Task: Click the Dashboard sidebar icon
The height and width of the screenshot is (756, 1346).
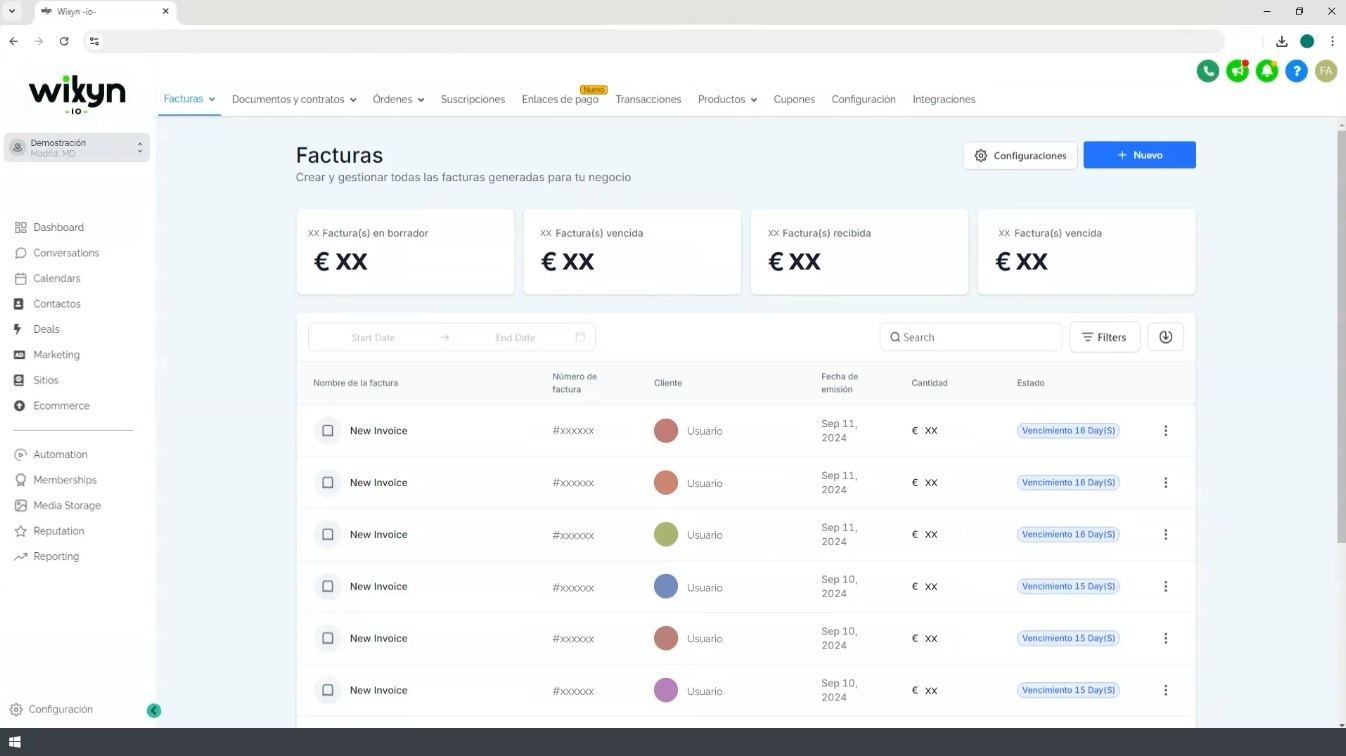Action: pos(20,228)
